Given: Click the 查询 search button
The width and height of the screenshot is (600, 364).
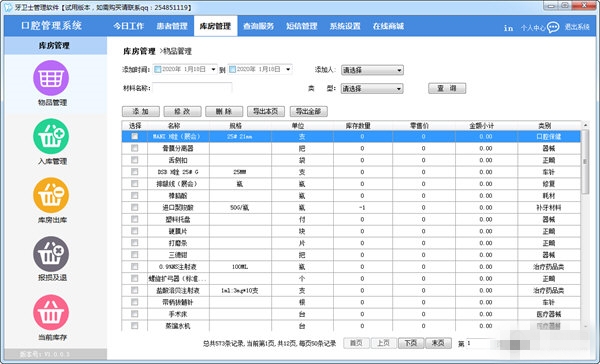Looking at the screenshot, I should 447,88.
